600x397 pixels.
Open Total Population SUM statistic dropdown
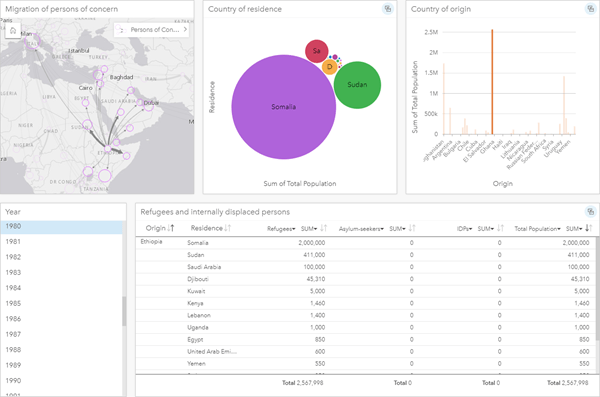[x=574, y=229]
